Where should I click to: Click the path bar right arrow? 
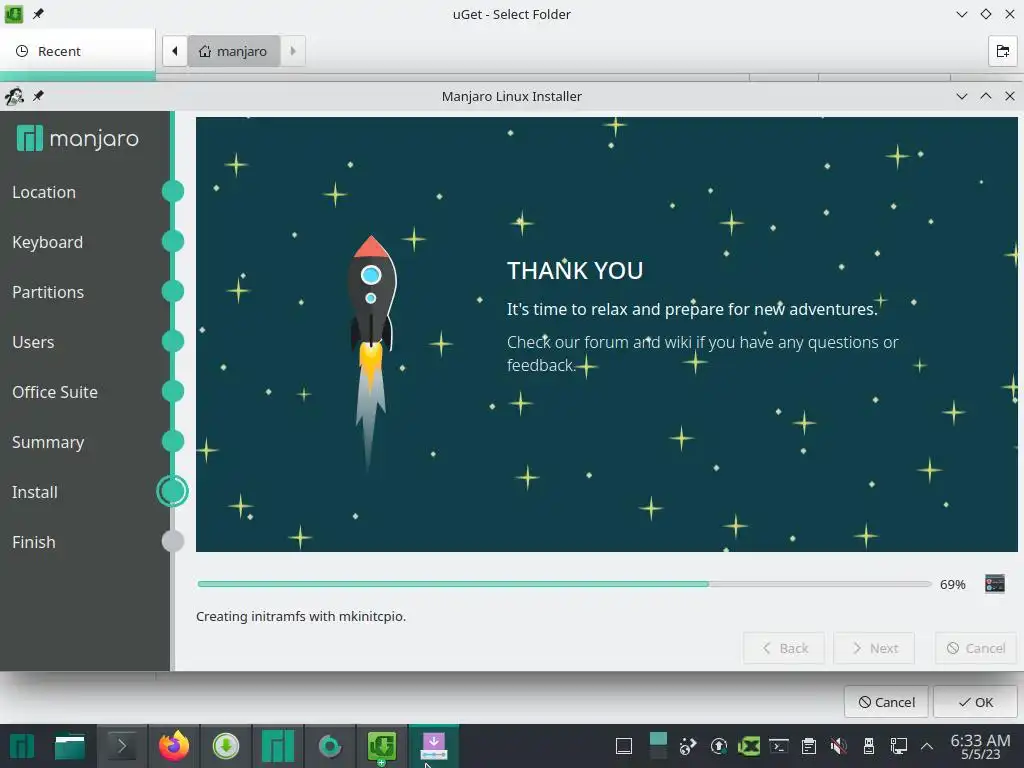pos(293,51)
